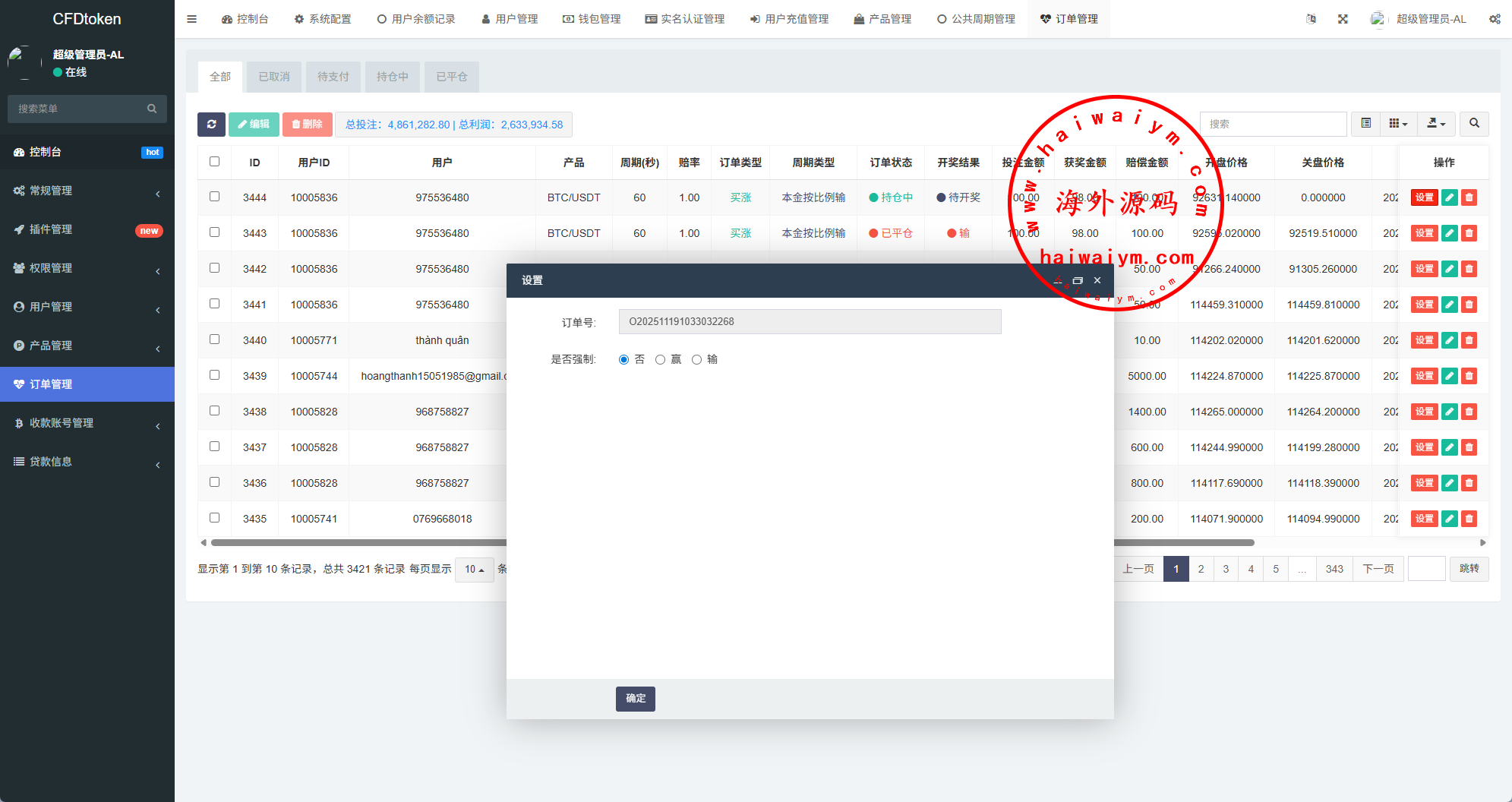Click the search icon in sidebar menu

(x=152, y=109)
